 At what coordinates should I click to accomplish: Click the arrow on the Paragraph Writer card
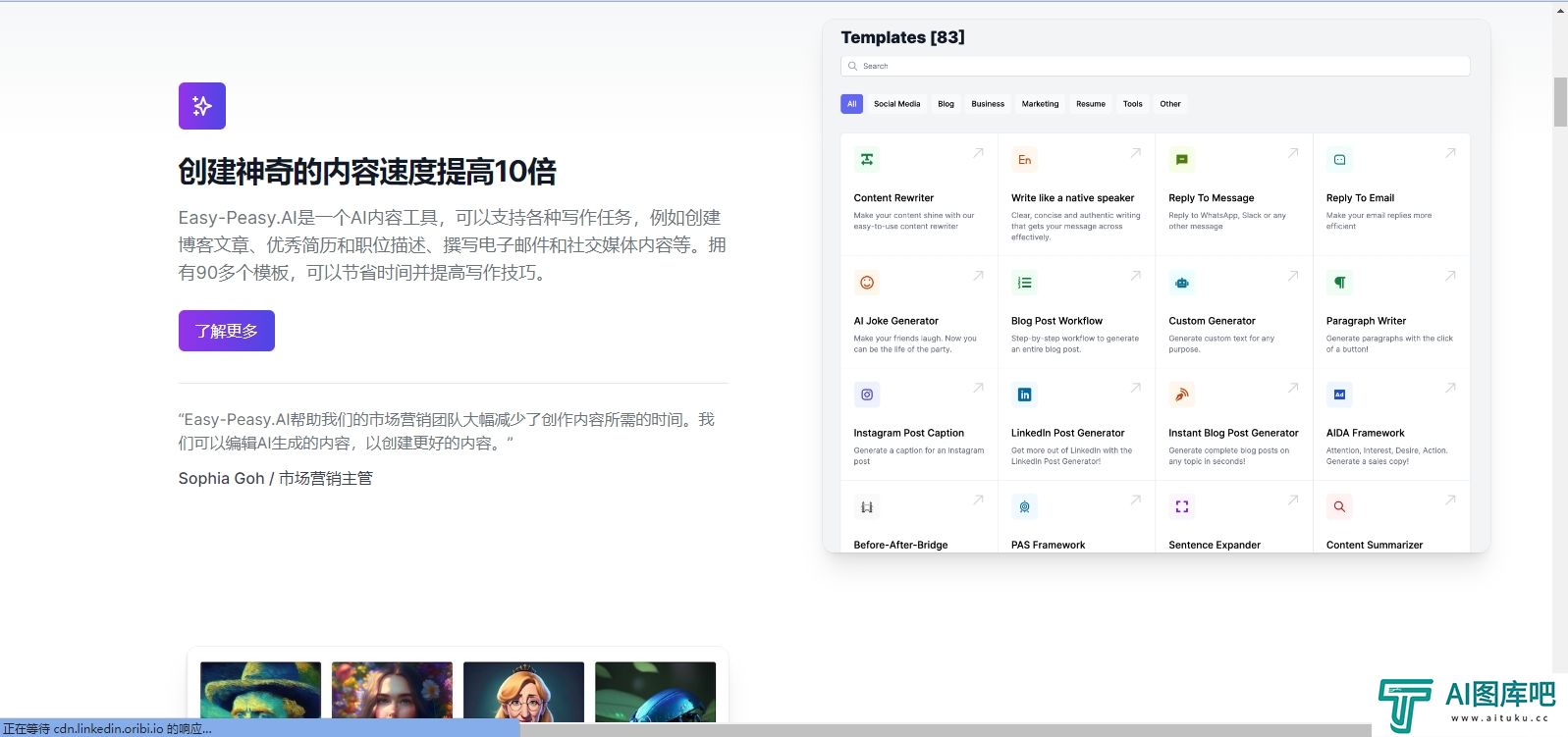click(1450, 276)
